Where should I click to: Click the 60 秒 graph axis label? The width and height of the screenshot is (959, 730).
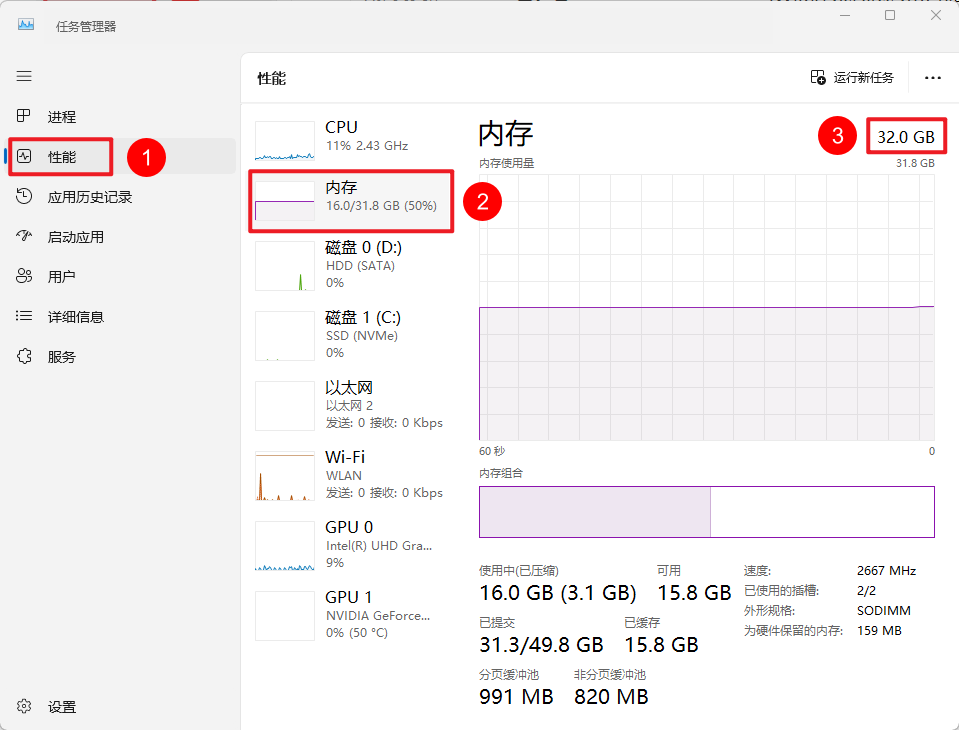[x=492, y=451]
